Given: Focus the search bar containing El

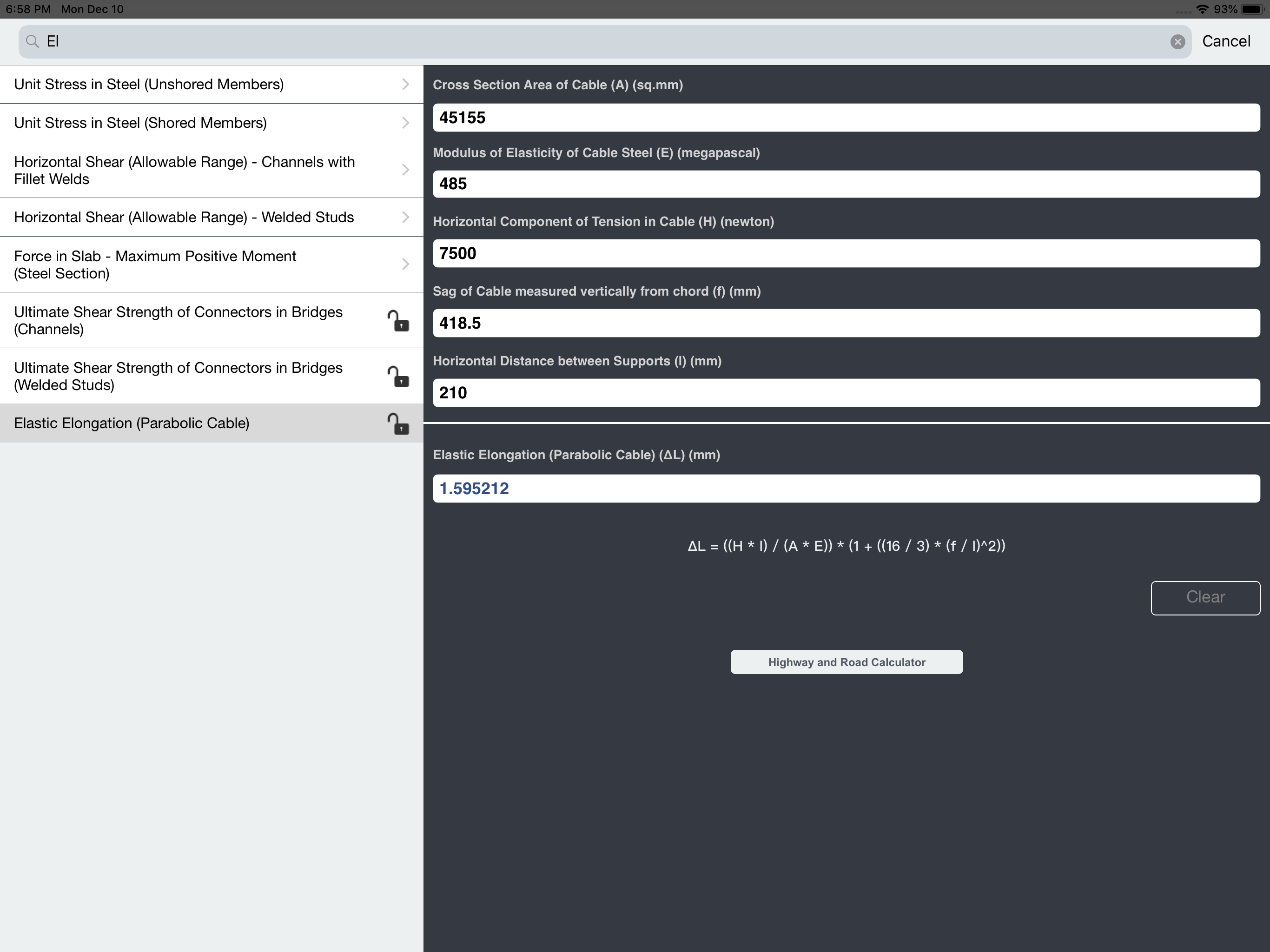Looking at the screenshot, I should pos(574,41).
